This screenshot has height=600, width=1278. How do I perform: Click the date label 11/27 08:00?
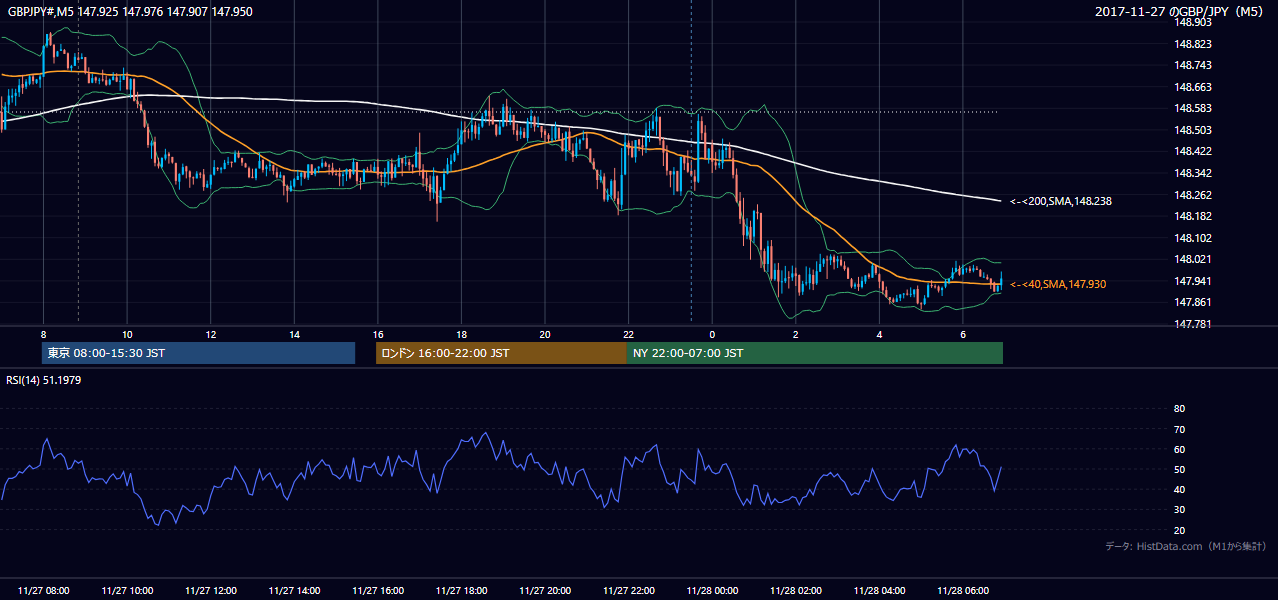(44, 591)
